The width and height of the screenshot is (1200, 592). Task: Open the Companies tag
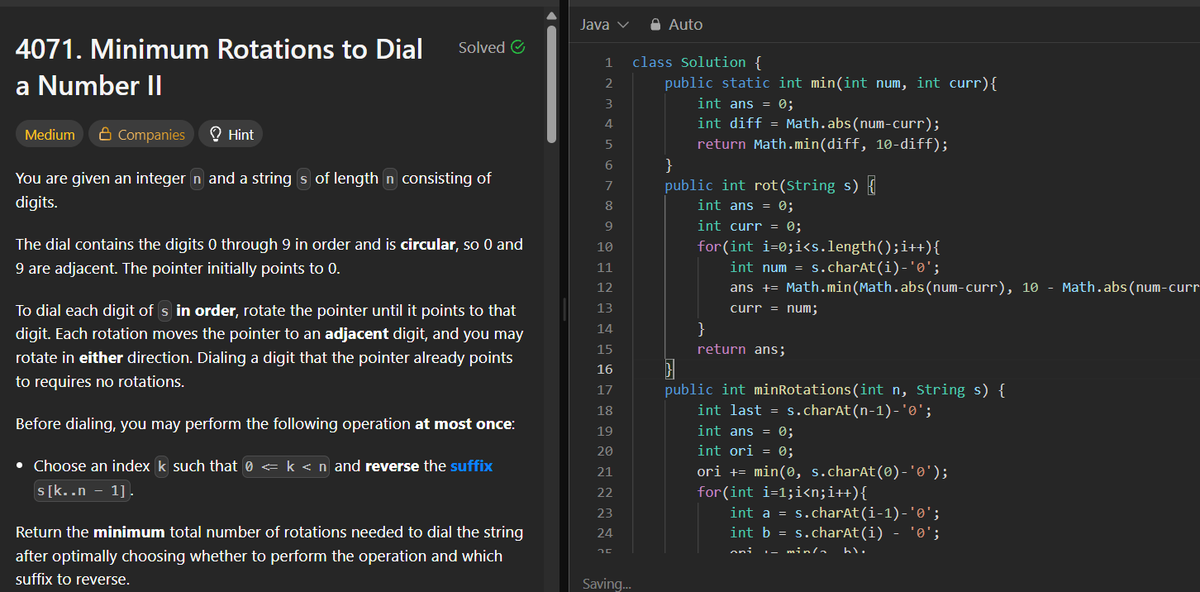click(x=140, y=134)
